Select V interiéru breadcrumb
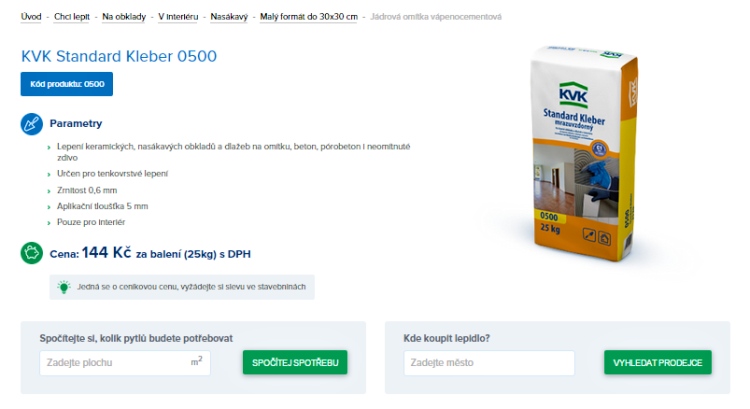 coord(178,17)
